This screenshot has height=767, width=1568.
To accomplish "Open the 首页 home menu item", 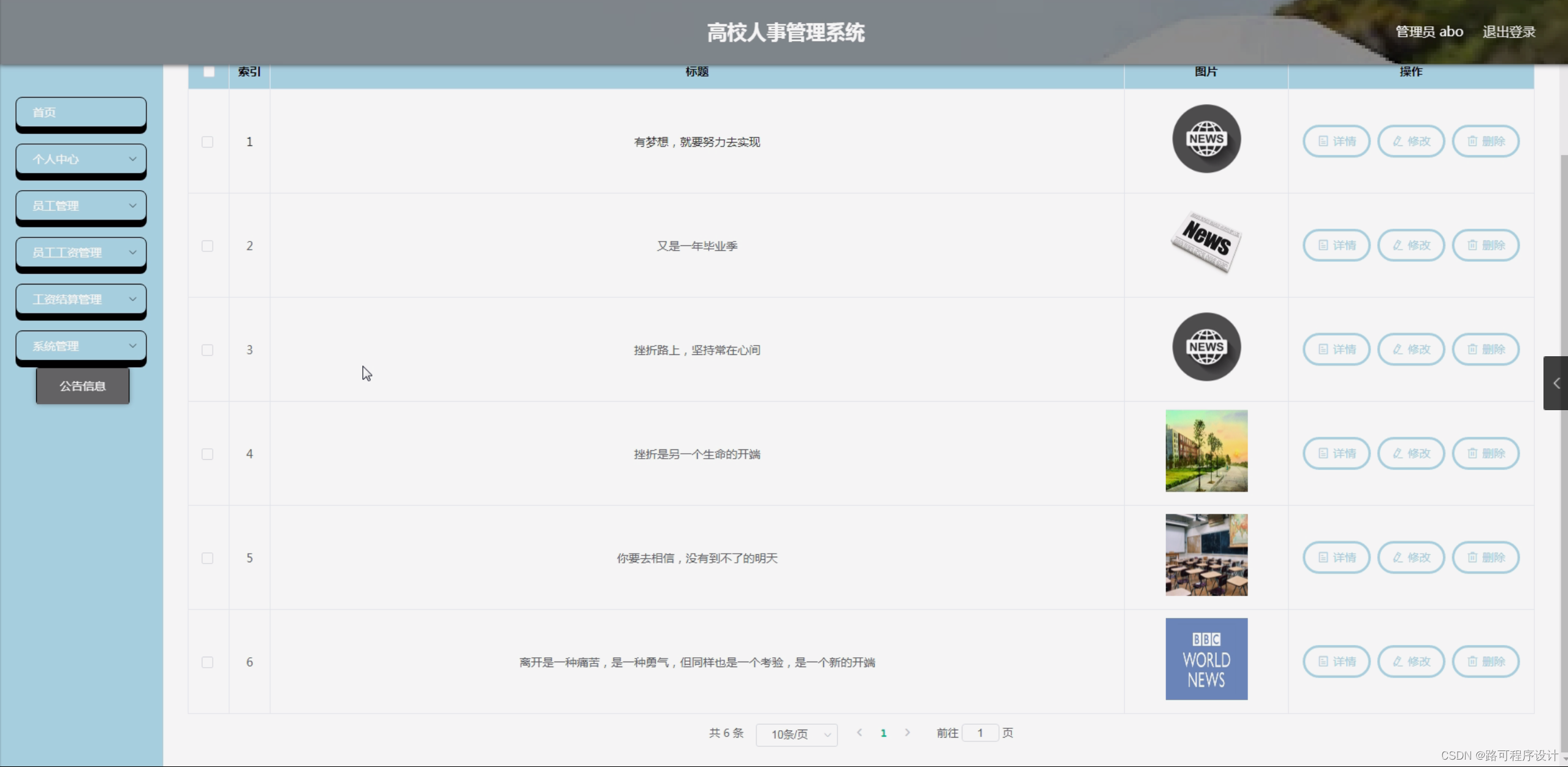I will (x=81, y=113).
